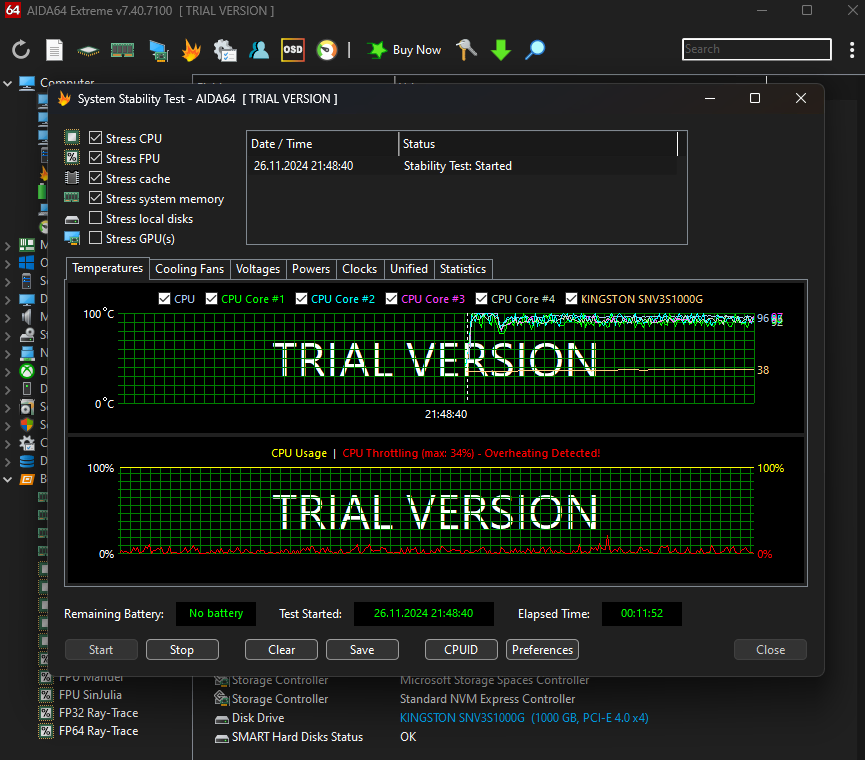
Task: Hide CPU Core #1 in temperature graph
Action: tap(211, 298)
